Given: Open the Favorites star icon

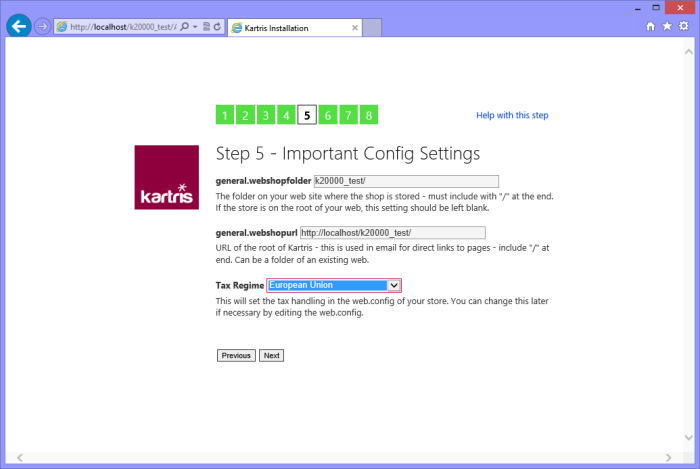Looking at the screenshot, I should tap(667, 27).
